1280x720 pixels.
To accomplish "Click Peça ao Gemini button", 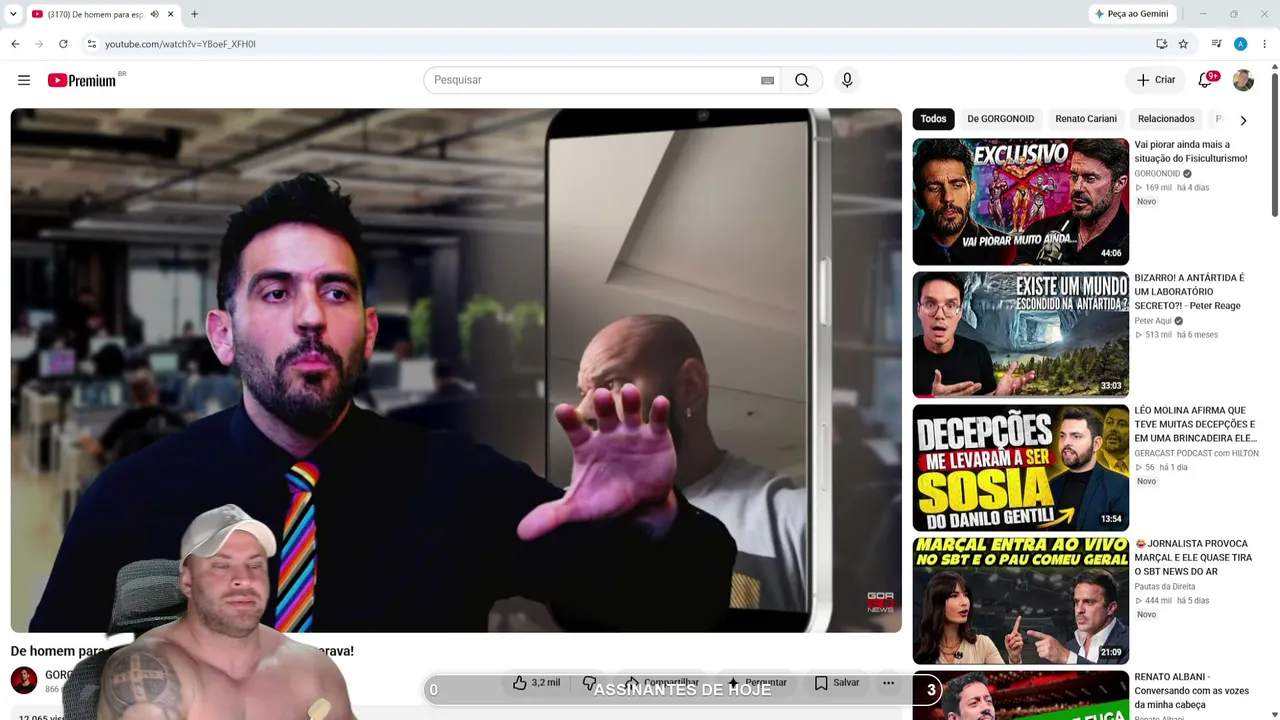I will [x=1132, y=14].
